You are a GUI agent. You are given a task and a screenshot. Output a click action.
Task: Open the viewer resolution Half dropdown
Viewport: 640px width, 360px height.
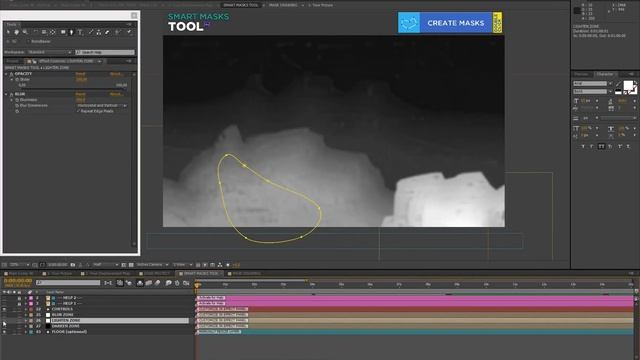[x=105, y=265]
